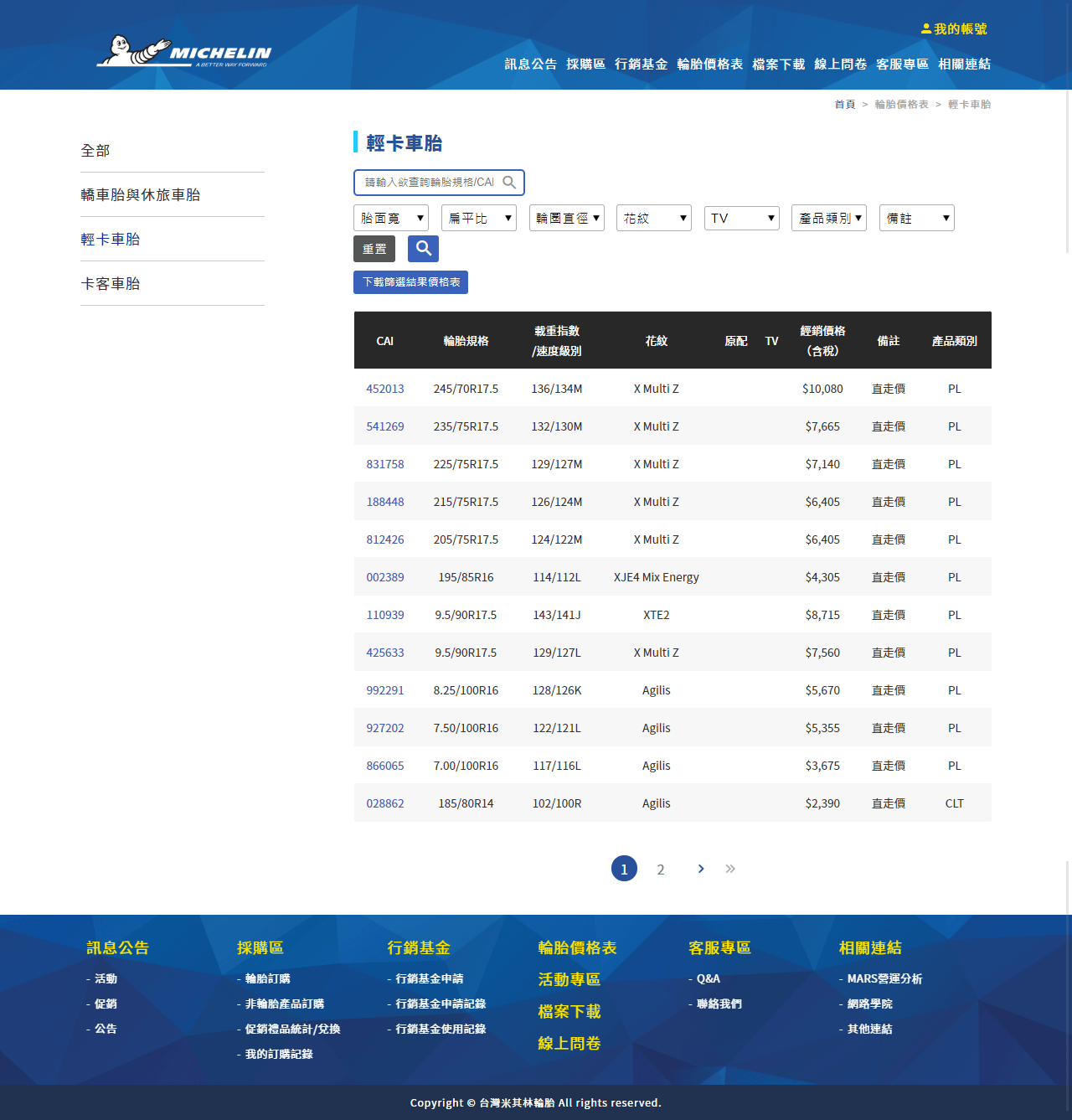Image resolution: width=1072 pixels, height=1120 pixels.
Task: Click 輪胎價格表 breadcrumb link
Action: coord(902,105)
